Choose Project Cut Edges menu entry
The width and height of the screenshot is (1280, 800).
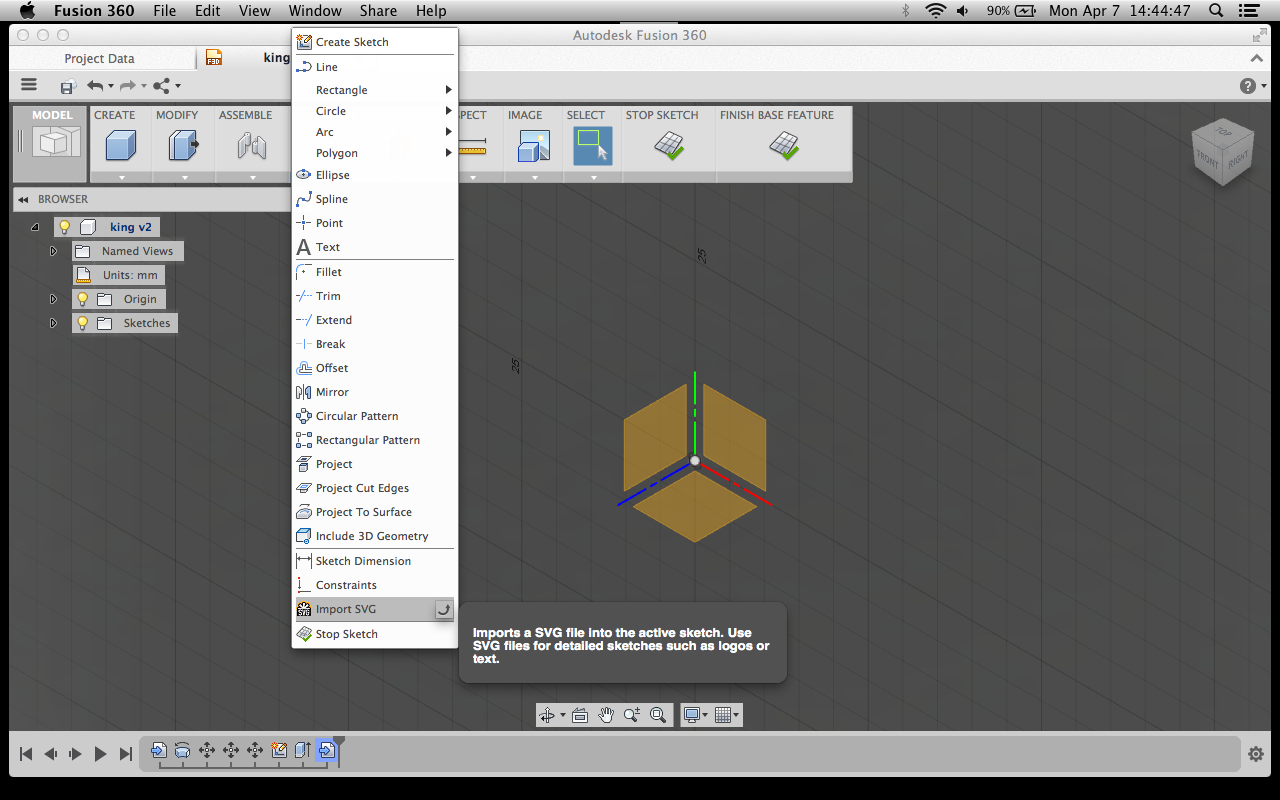375,488
